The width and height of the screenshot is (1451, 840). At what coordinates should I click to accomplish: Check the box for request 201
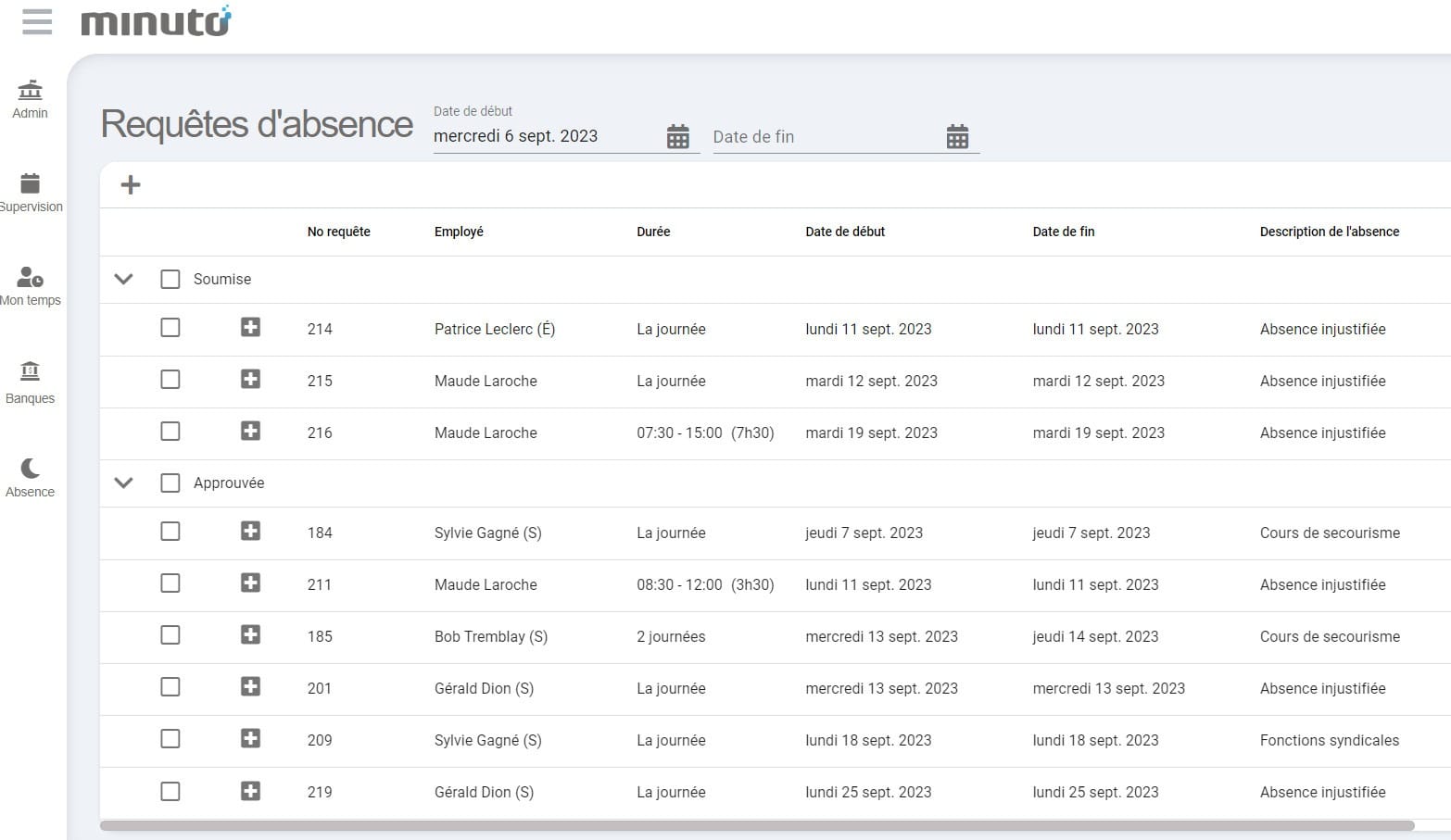click(170, 687)
